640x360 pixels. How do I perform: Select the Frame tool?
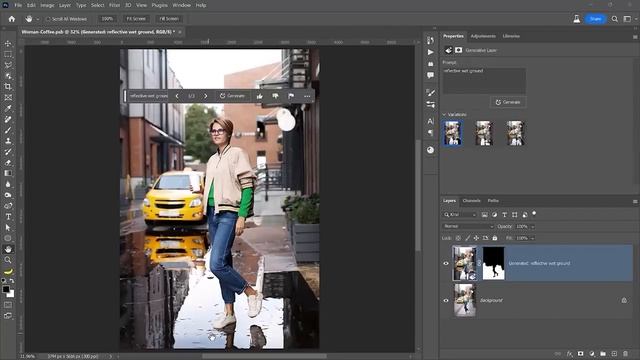[x=8, y=98]
